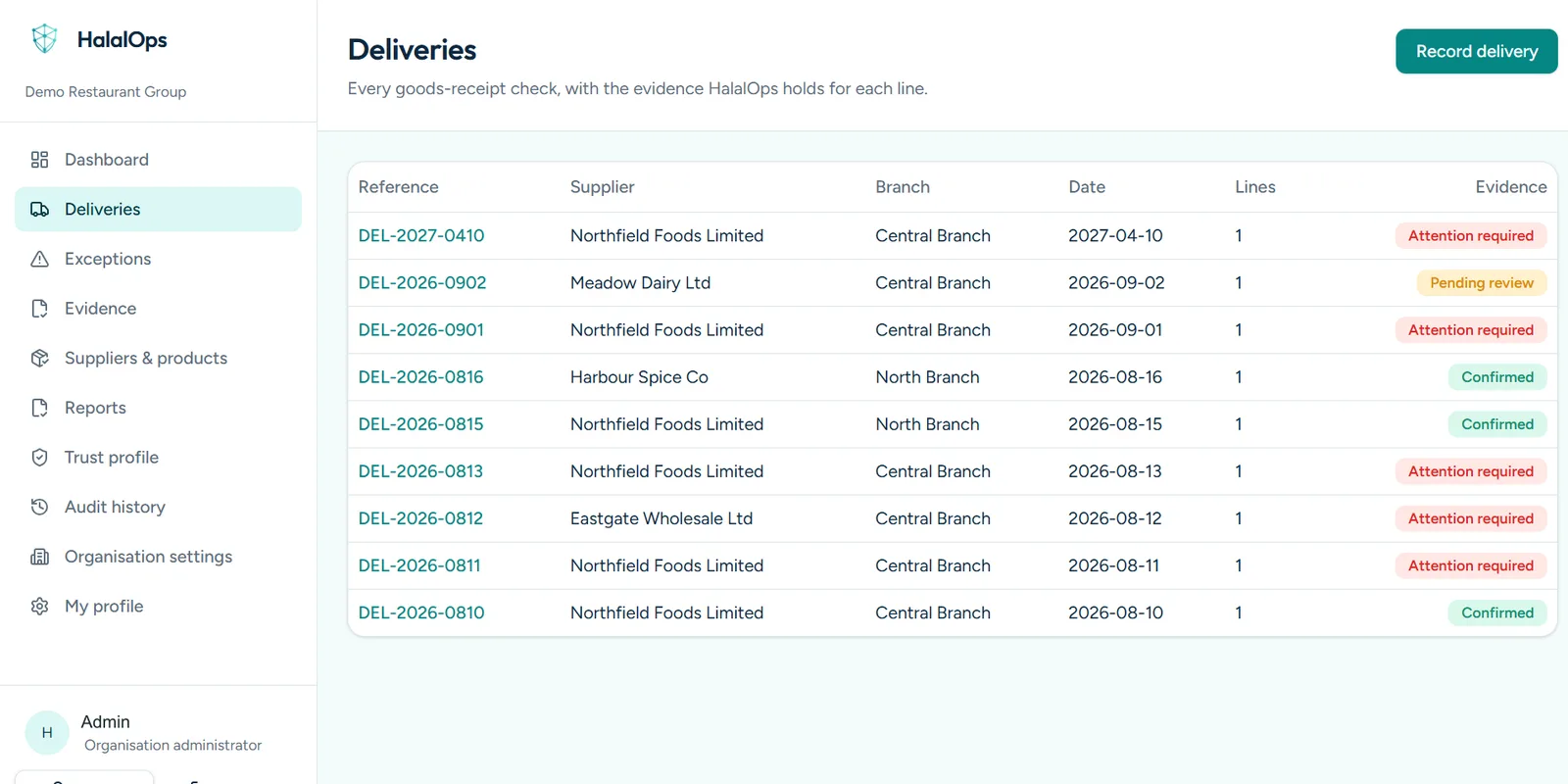Click the HalalOps shield logo icon
The width and height of the screenshot is (1568, 784).
click(x=44, y=39)
